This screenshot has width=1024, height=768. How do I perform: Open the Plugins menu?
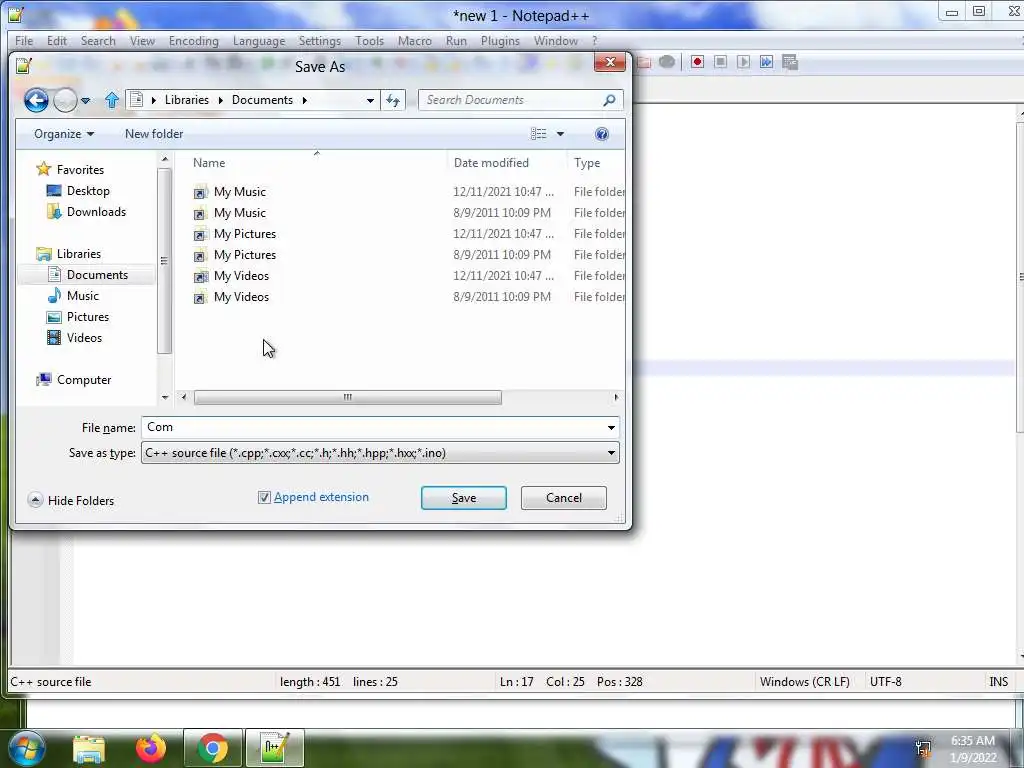click(500, 40)
